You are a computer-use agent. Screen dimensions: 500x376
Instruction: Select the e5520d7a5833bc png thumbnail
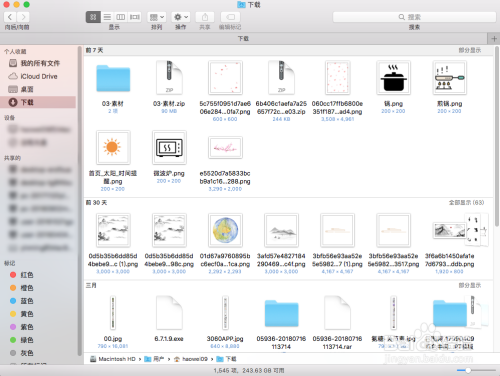tap(225, 147)
